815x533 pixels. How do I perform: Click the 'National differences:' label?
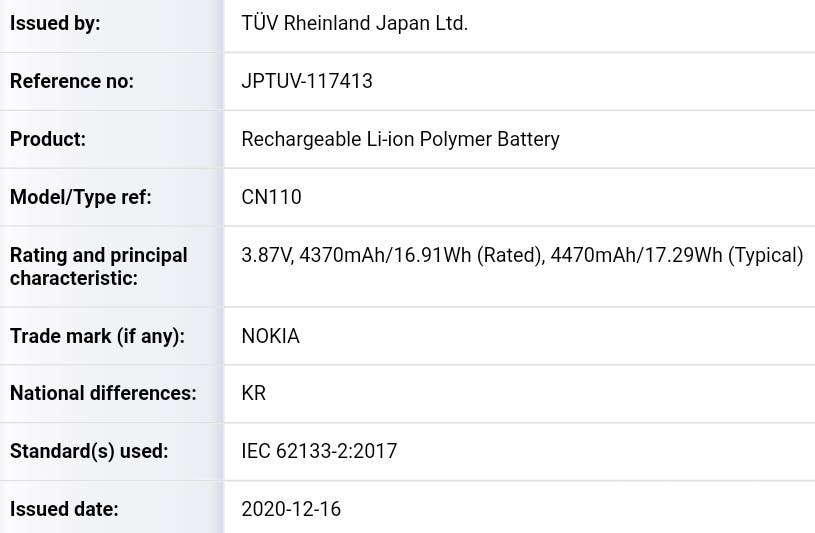103,393
